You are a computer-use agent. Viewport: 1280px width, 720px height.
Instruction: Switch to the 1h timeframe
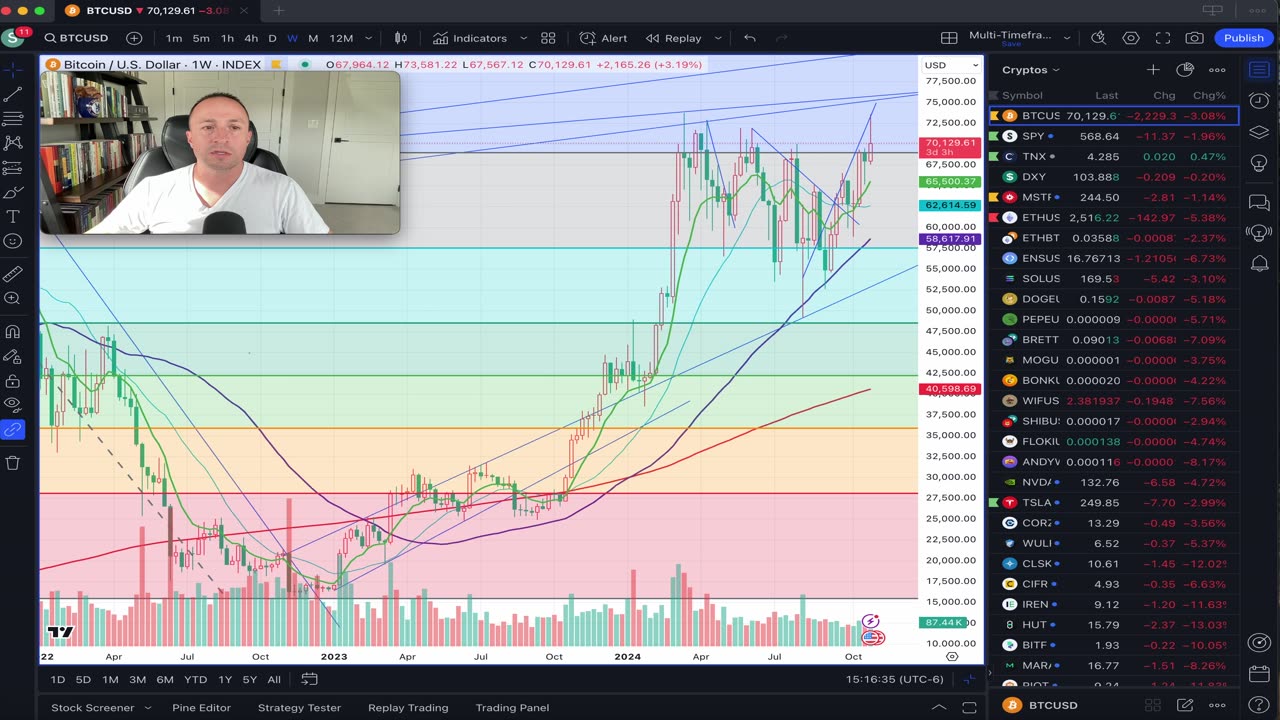coord(227,38)
